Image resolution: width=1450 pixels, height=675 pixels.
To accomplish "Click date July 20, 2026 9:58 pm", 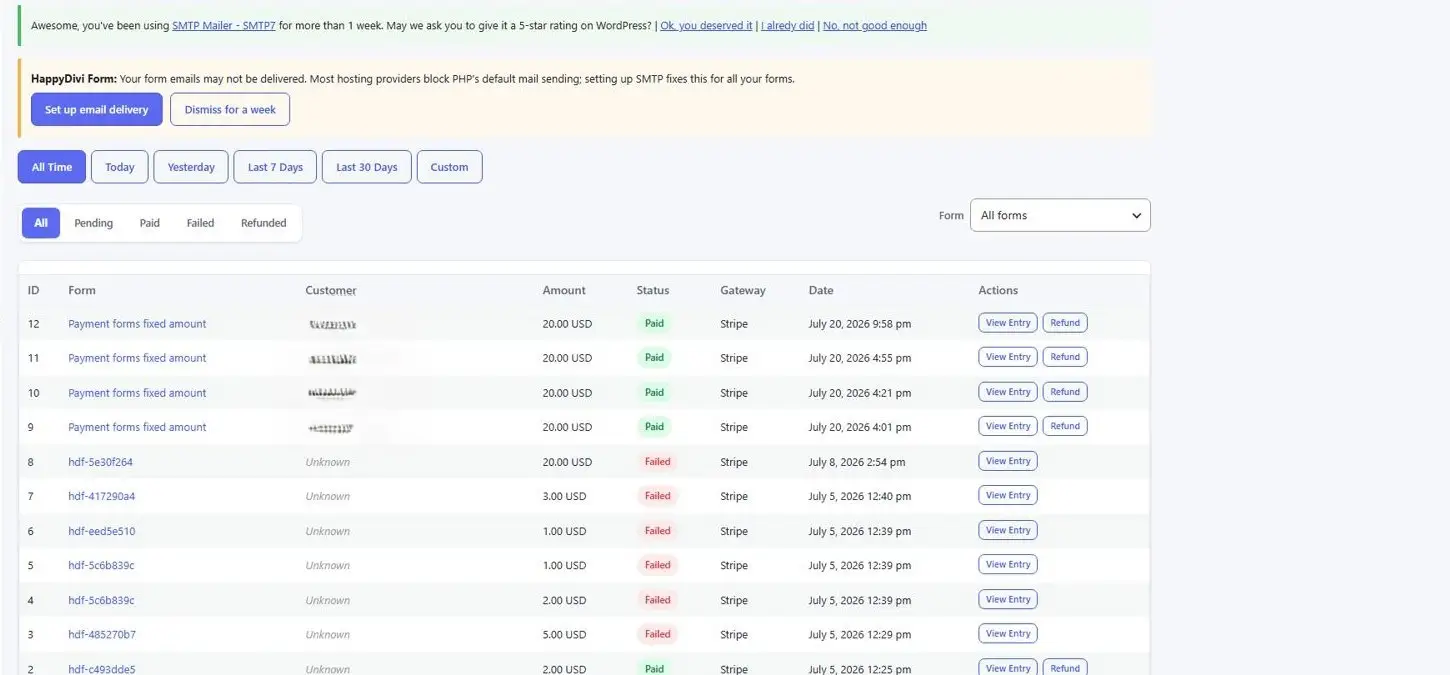I will 859,324.
